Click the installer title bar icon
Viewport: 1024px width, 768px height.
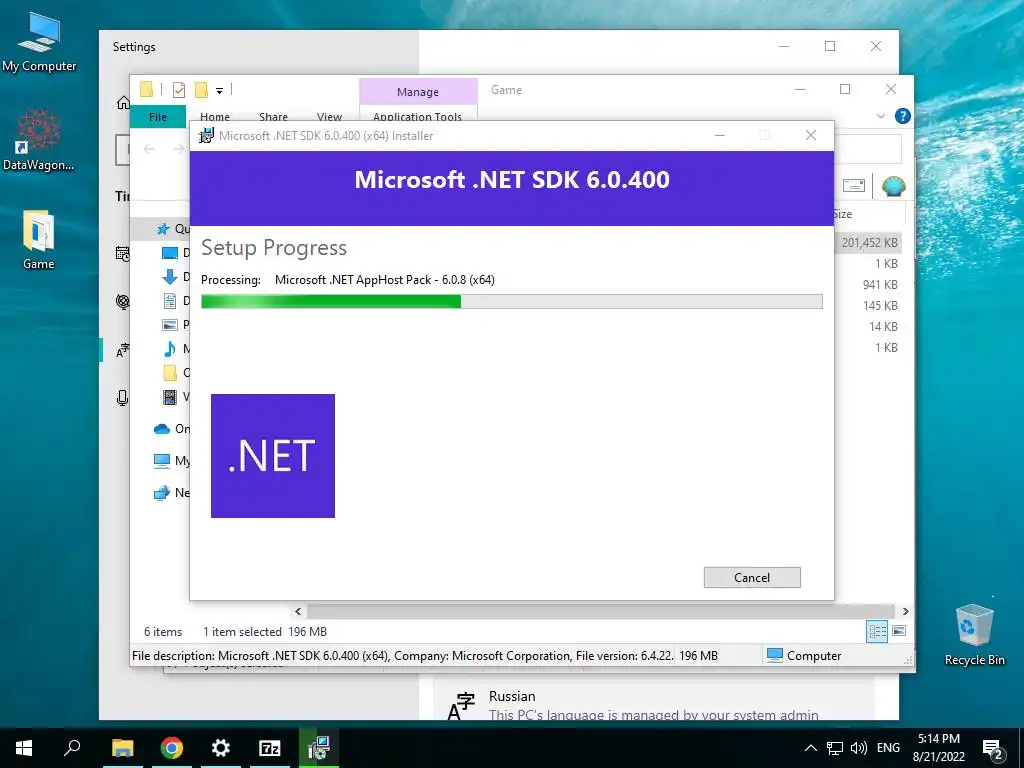point(206,136)
